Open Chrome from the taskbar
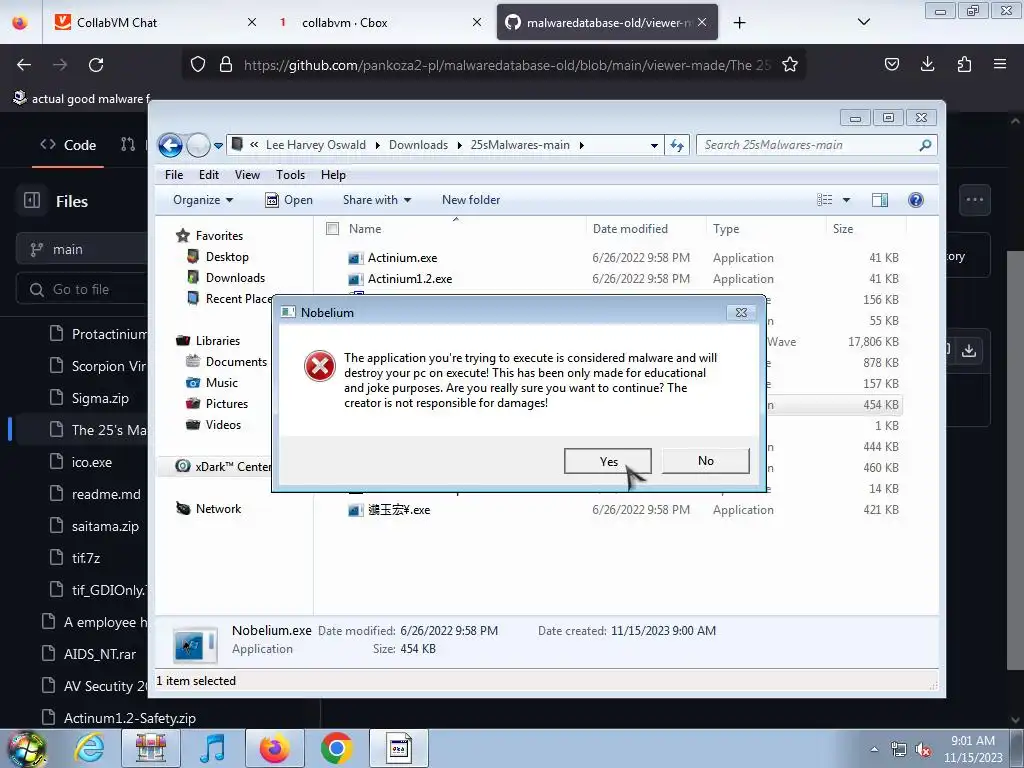Screen dimensions: 1024x768 coord(336,748)
